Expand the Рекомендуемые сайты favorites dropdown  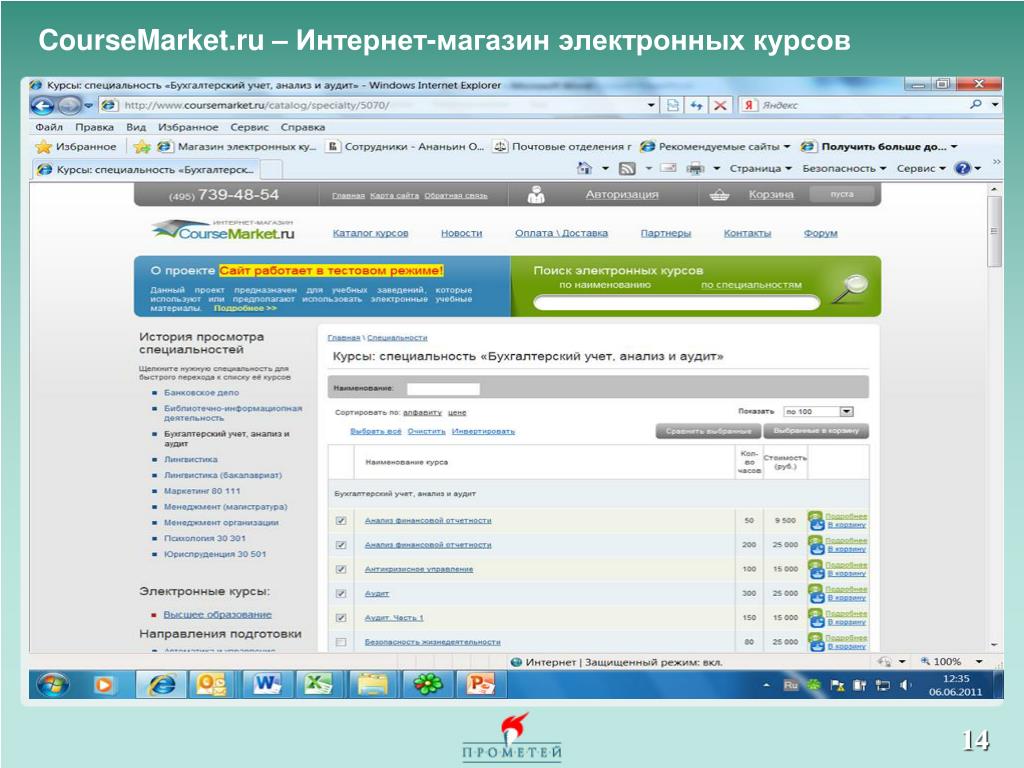click(x=786, y=147)
